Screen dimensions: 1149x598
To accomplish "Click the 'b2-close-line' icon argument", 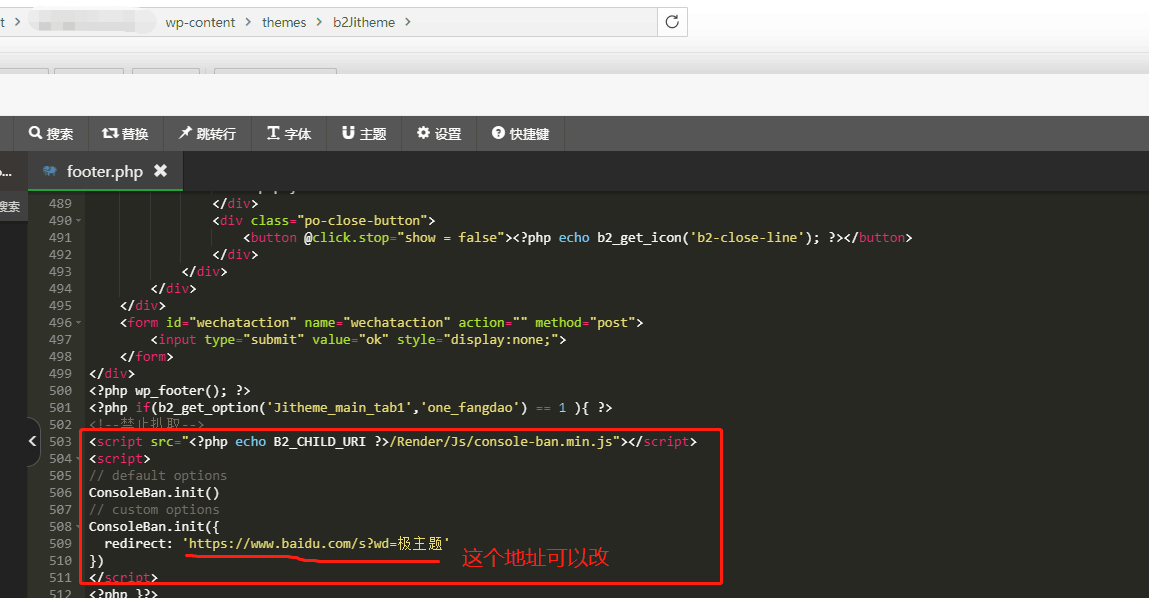I will coord(746,237).
